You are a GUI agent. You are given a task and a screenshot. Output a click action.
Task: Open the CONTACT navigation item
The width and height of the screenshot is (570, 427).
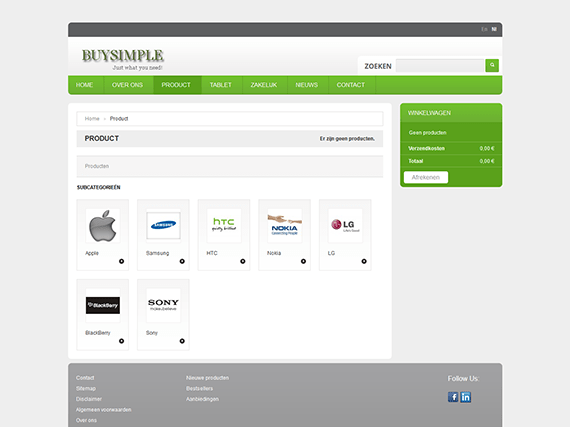tap(350, 85)
